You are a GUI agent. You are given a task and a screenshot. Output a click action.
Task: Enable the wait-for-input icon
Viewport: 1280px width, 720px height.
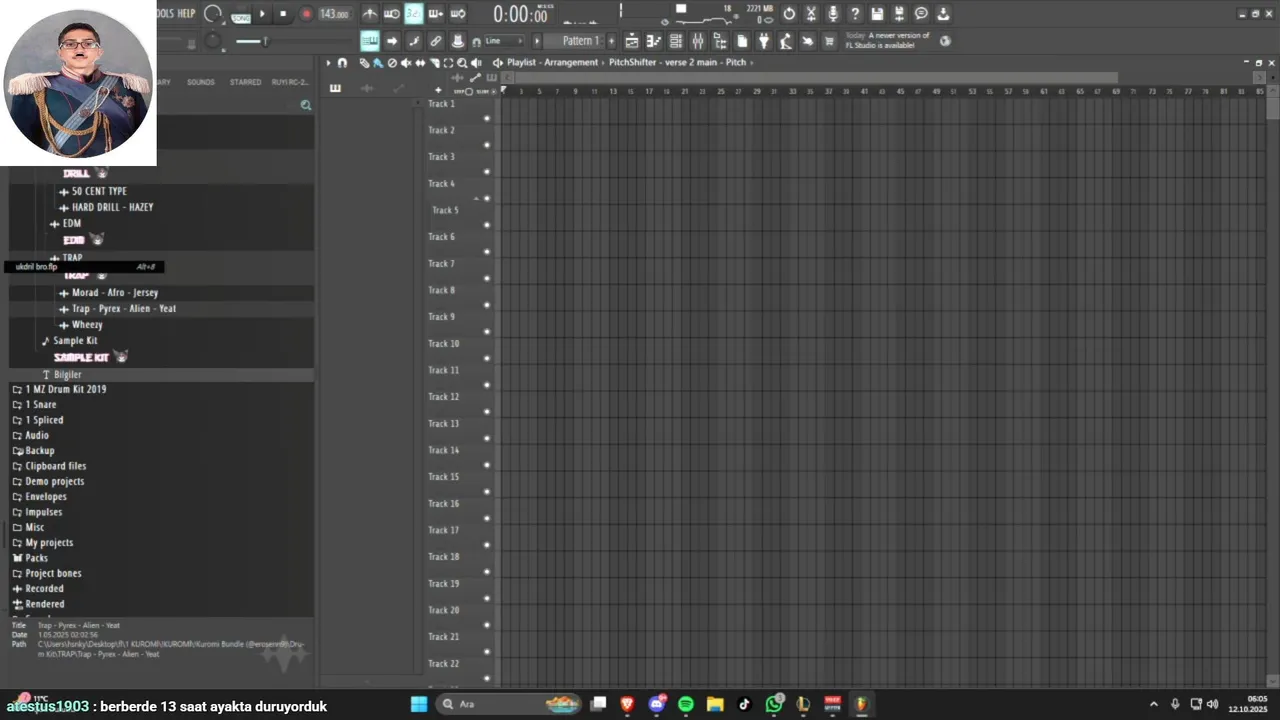tap(392, 14)
